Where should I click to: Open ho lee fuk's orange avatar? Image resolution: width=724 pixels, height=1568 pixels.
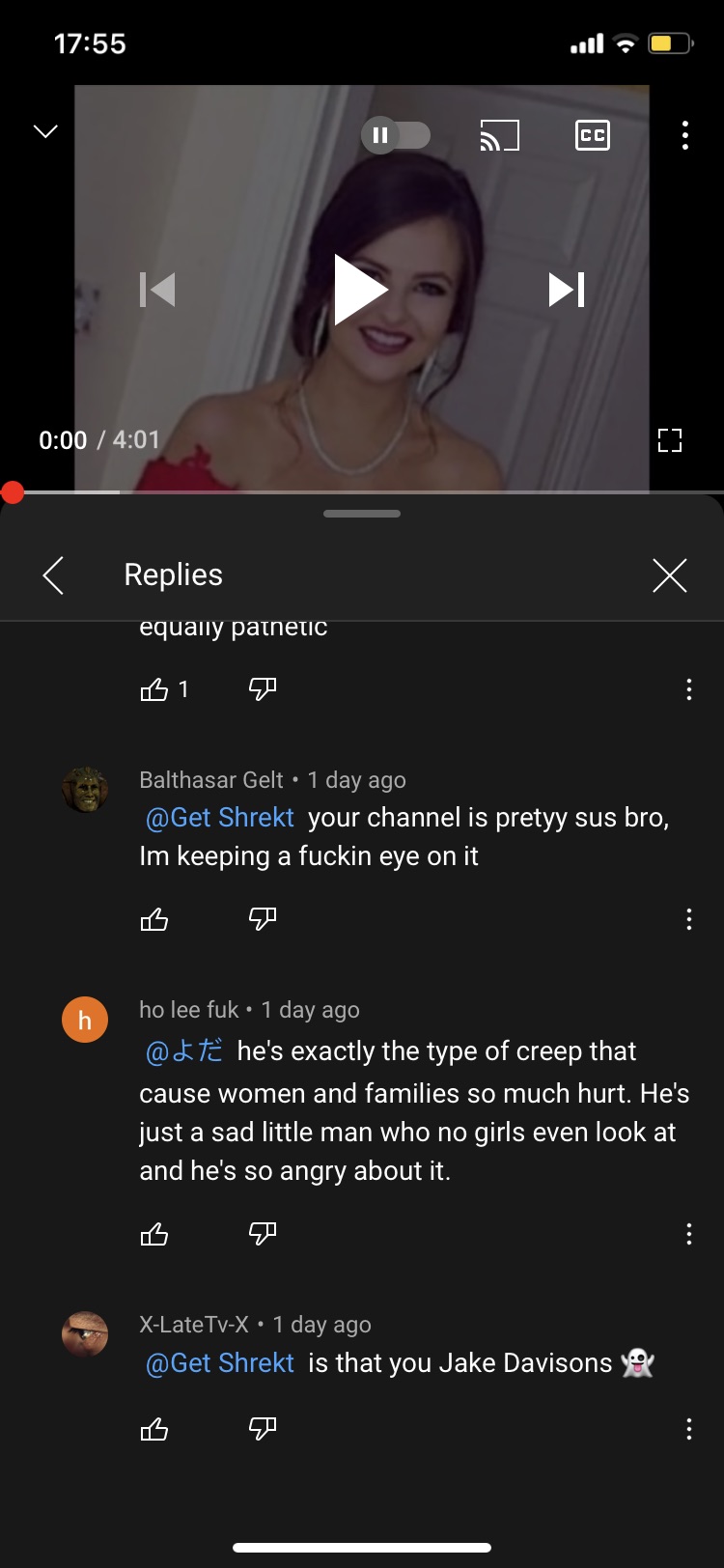(x=85, y=1021)
